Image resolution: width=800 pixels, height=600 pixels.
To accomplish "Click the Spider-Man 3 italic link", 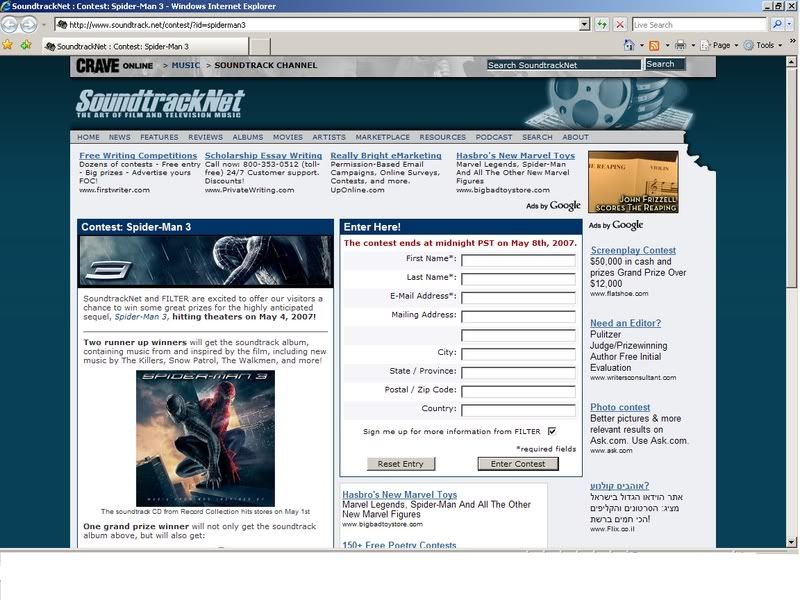I will click(140, 317).
